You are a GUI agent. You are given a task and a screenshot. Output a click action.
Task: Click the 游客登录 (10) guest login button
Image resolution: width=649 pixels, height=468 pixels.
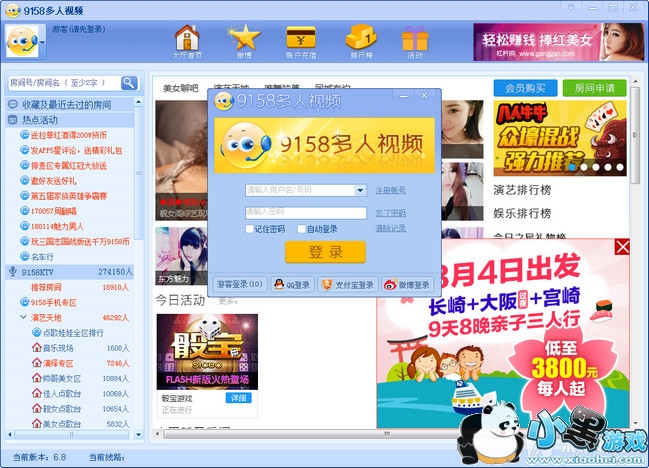[240, 284]
